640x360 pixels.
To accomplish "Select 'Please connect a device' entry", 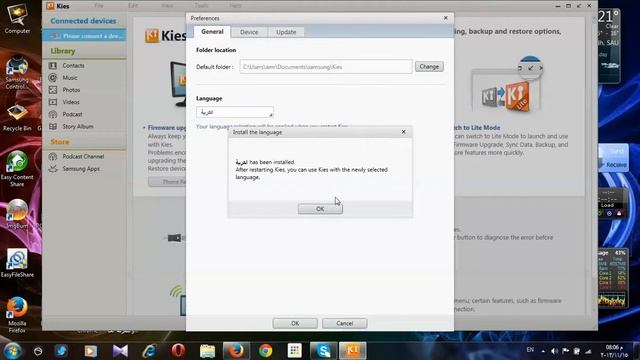I will tap(84, 36).
